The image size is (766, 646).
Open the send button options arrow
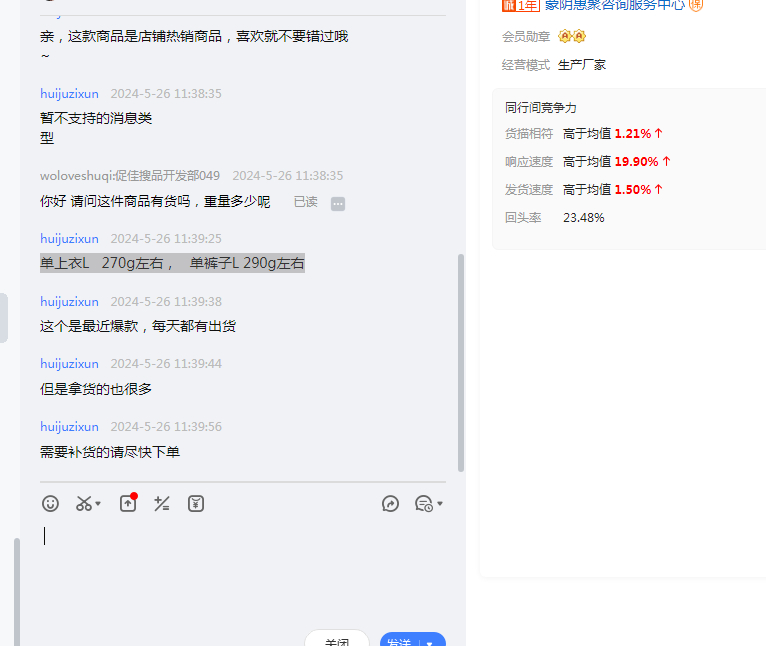(x=430, y=643)
